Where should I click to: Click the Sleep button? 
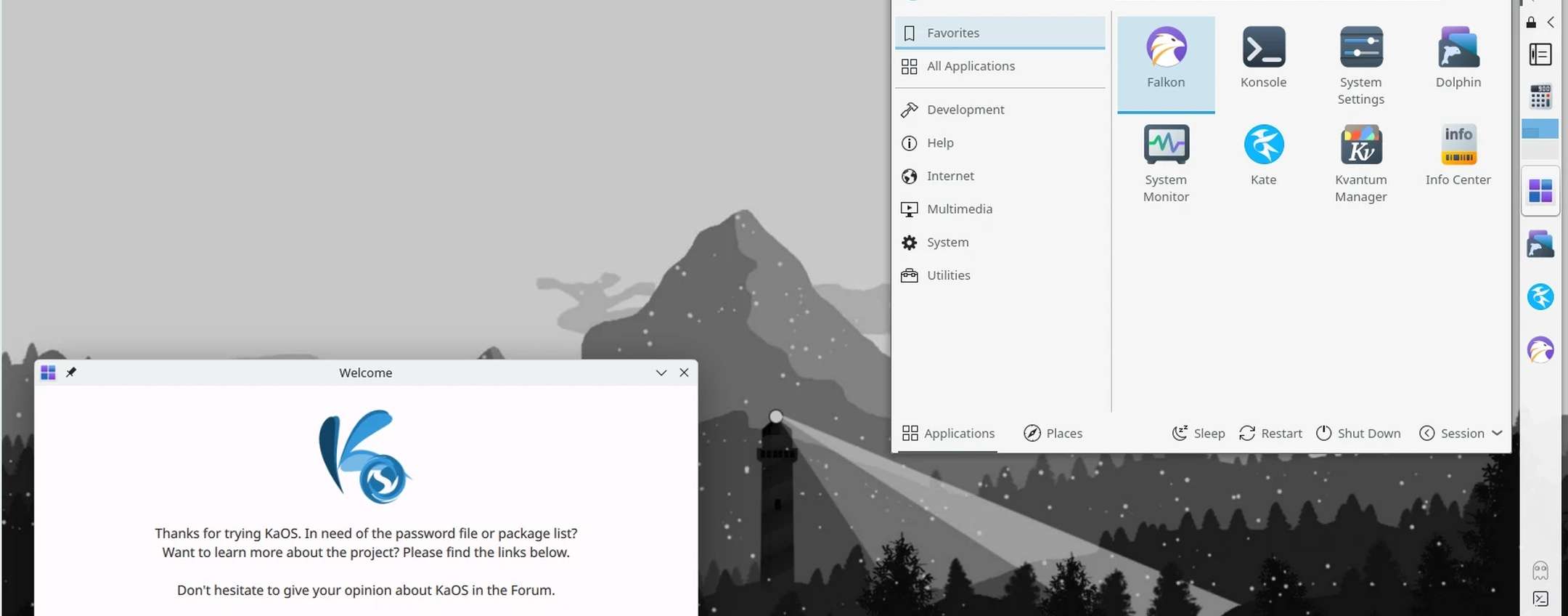(x=1199, y=433)
